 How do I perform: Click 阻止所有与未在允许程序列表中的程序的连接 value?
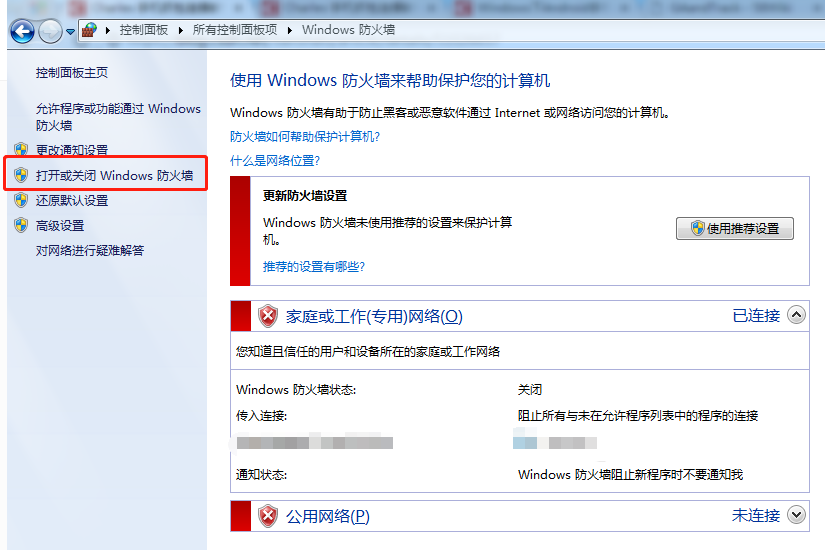pos(637,416)
